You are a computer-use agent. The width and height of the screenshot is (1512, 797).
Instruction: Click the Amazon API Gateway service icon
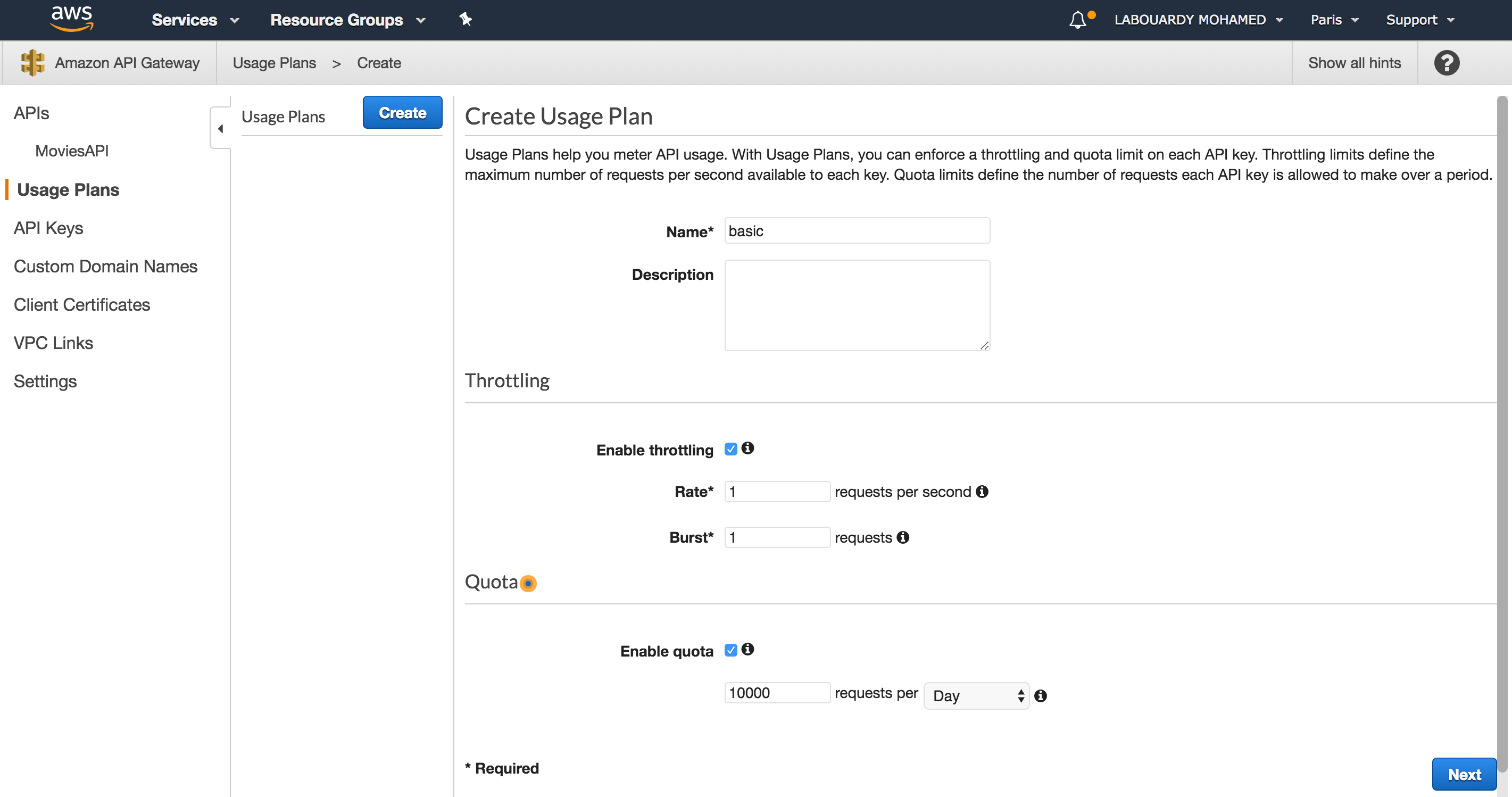pos(32,62)
